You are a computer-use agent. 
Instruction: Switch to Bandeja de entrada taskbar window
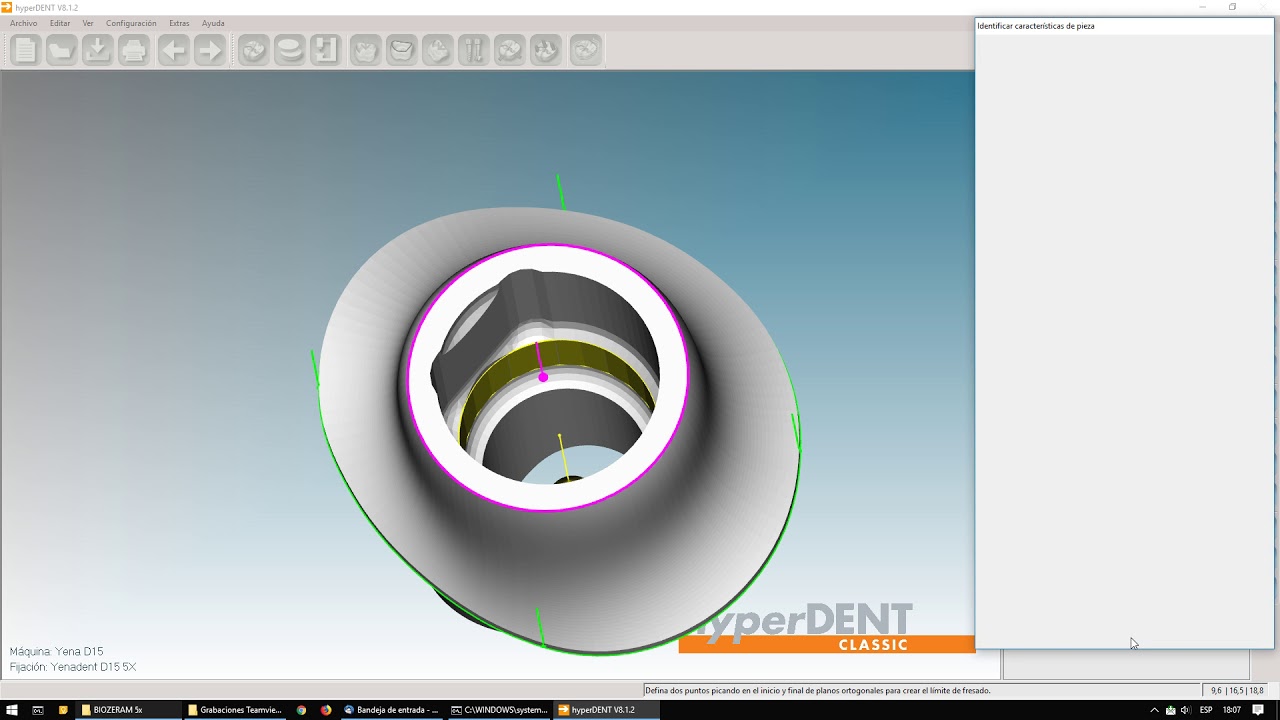pos(391,710)
